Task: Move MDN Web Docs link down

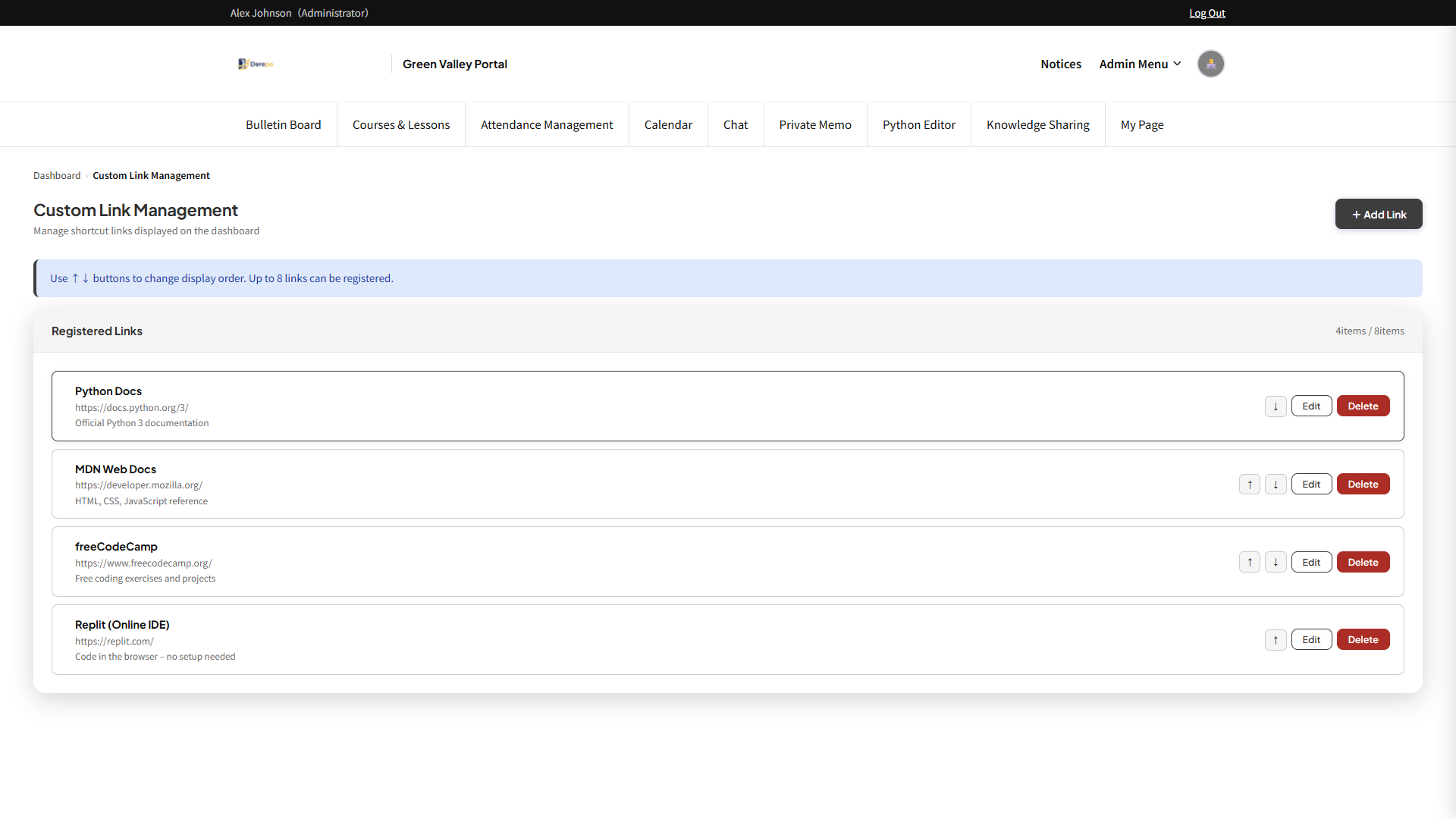Action: point(1276,485)
